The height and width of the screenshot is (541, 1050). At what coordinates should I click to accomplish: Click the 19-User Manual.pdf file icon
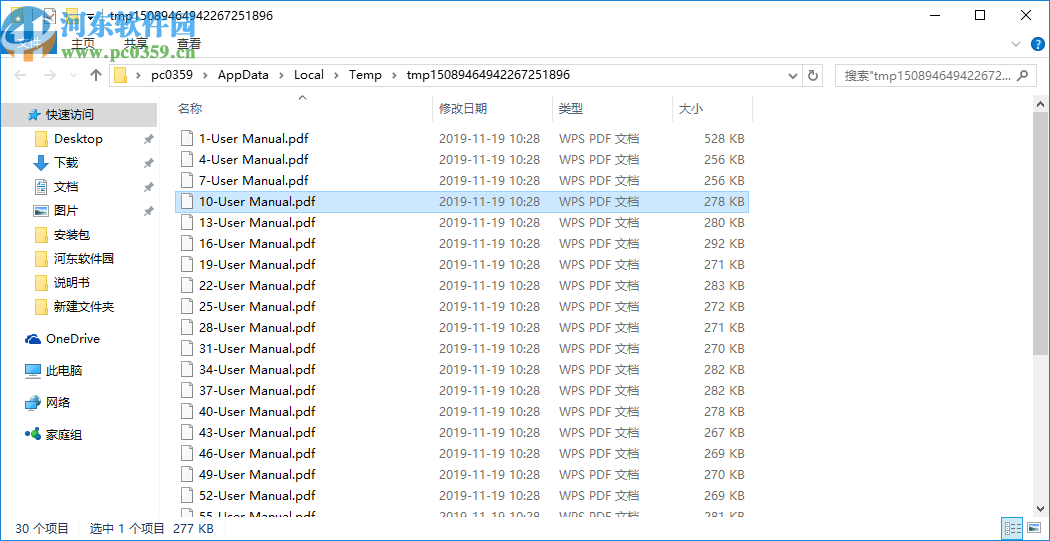(188, 264)
